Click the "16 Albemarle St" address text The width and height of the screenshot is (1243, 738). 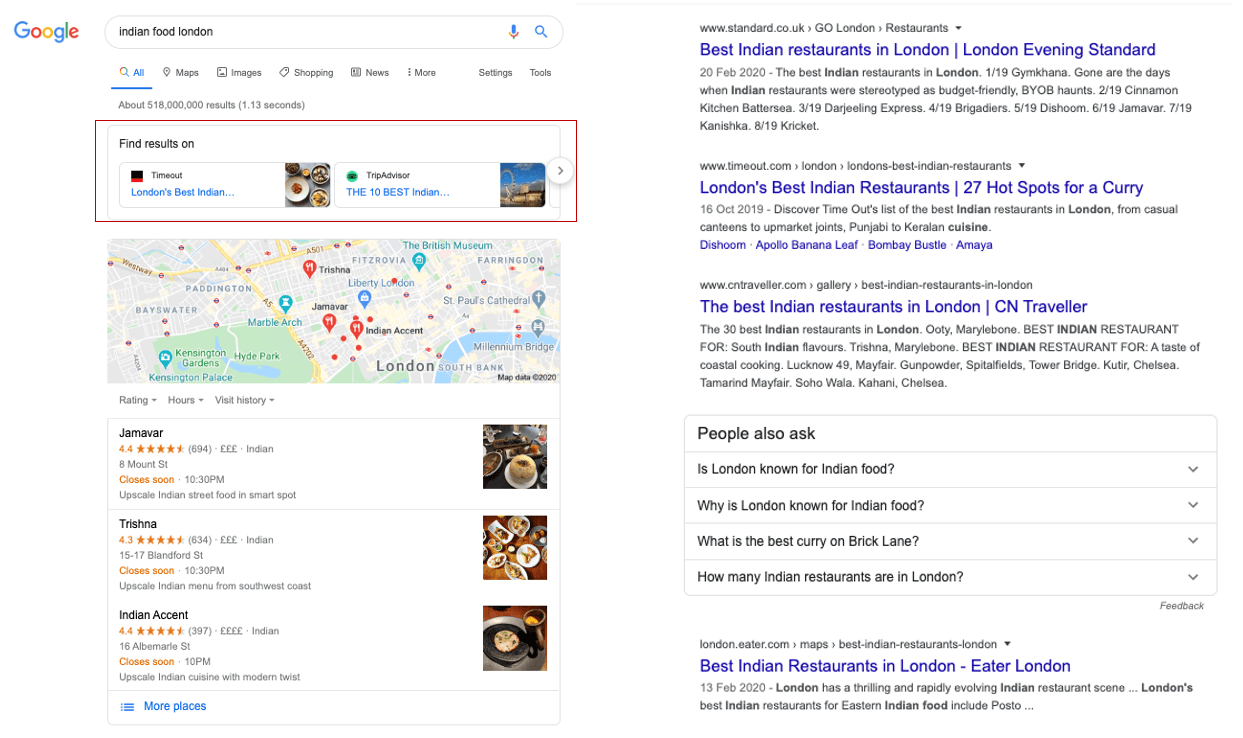[x=156, y=646]
